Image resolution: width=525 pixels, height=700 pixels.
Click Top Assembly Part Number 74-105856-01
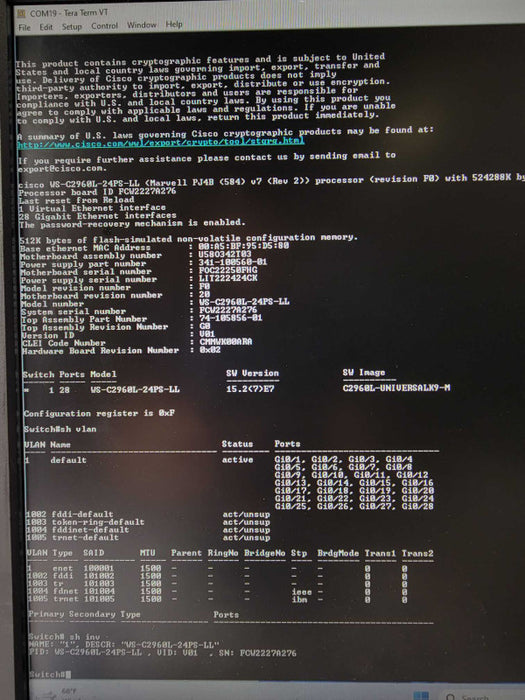click(230, 318)
